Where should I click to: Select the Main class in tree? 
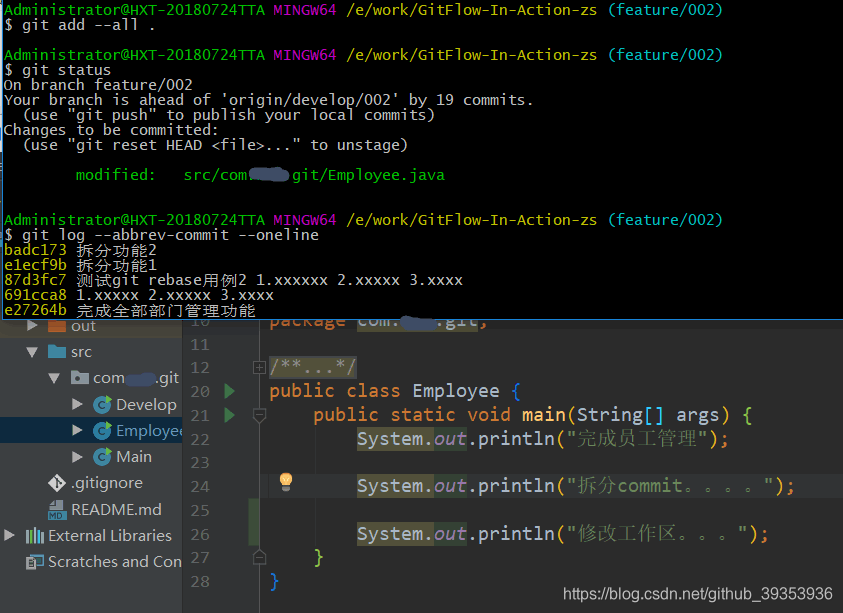134,457
